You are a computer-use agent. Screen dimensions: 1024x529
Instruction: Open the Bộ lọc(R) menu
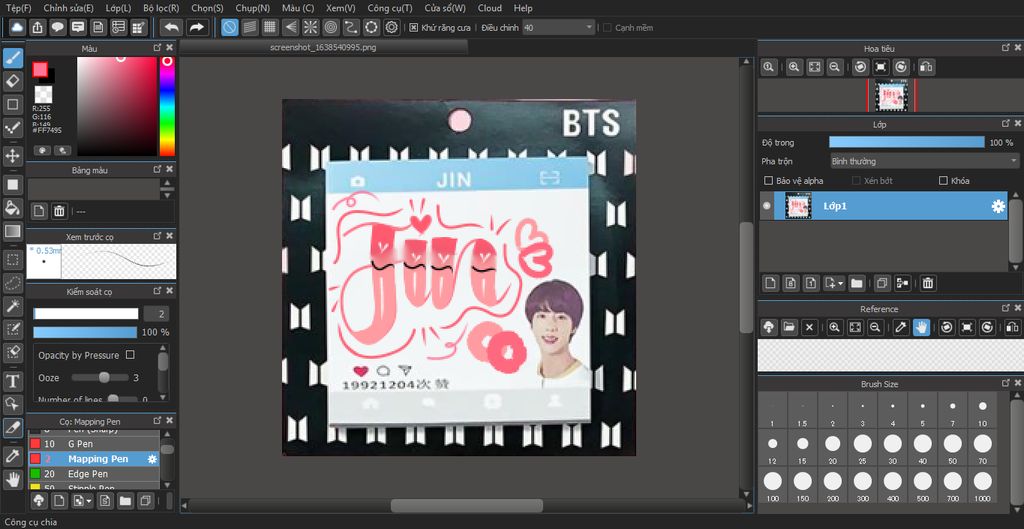(161, 8)
